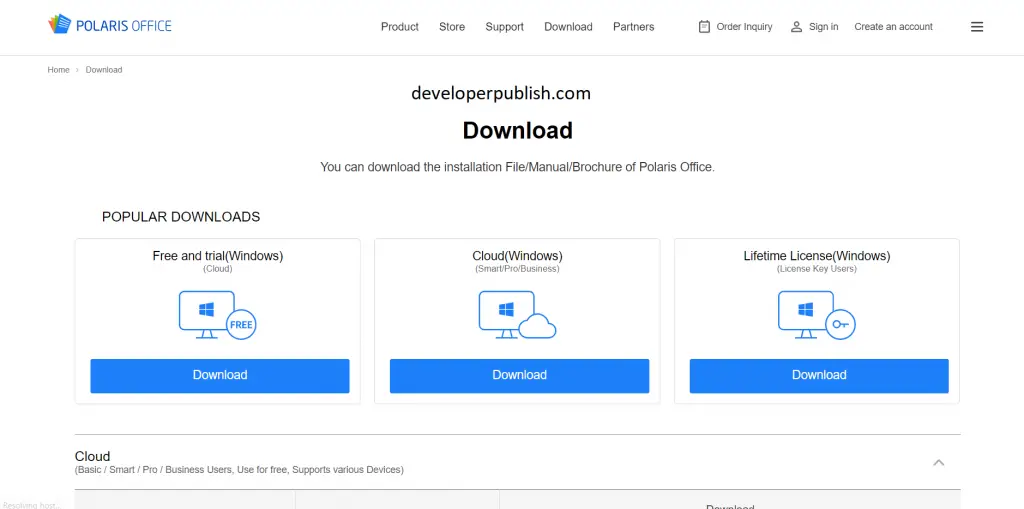This screenshot has width=1024, height=509.
Task: Open the Support menu
Action: click(504, 27)
